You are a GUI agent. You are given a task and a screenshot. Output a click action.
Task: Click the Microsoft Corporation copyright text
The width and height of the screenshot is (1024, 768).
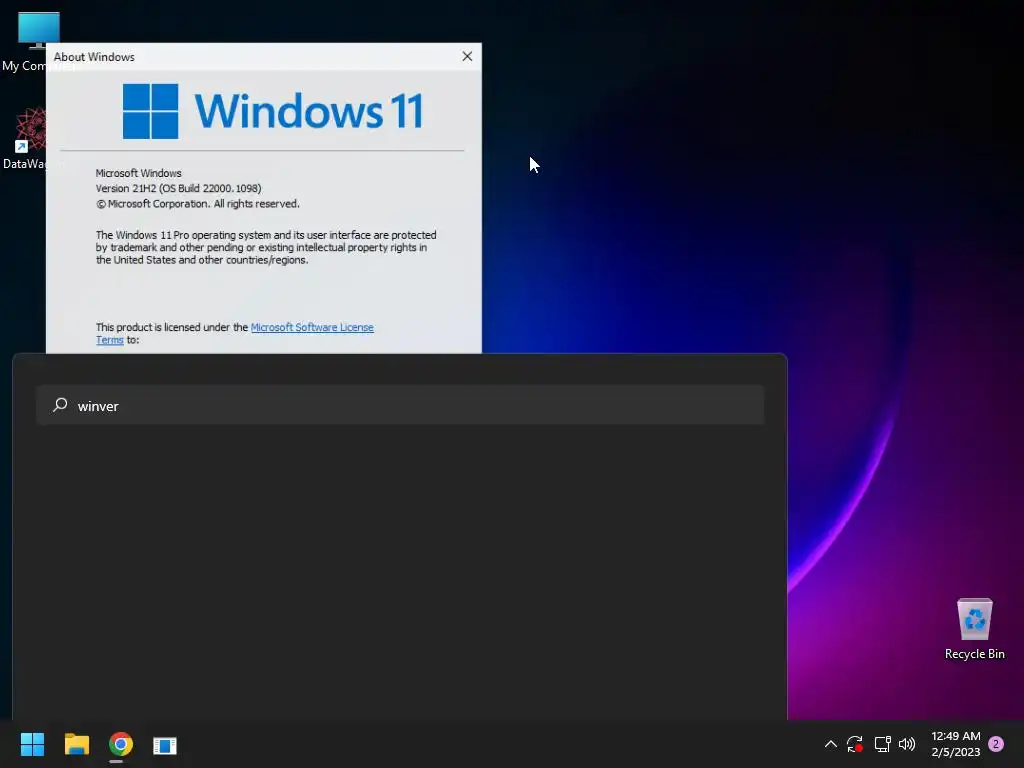pos(198,204)
